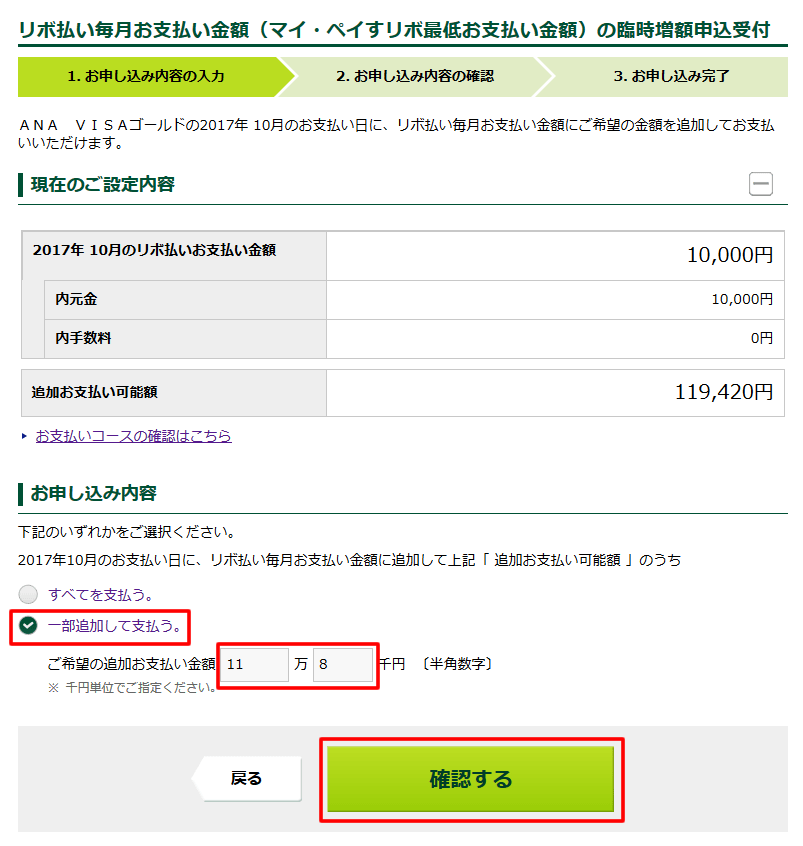
Task: Click the 内元金 row label
Action: pos(76,299)
